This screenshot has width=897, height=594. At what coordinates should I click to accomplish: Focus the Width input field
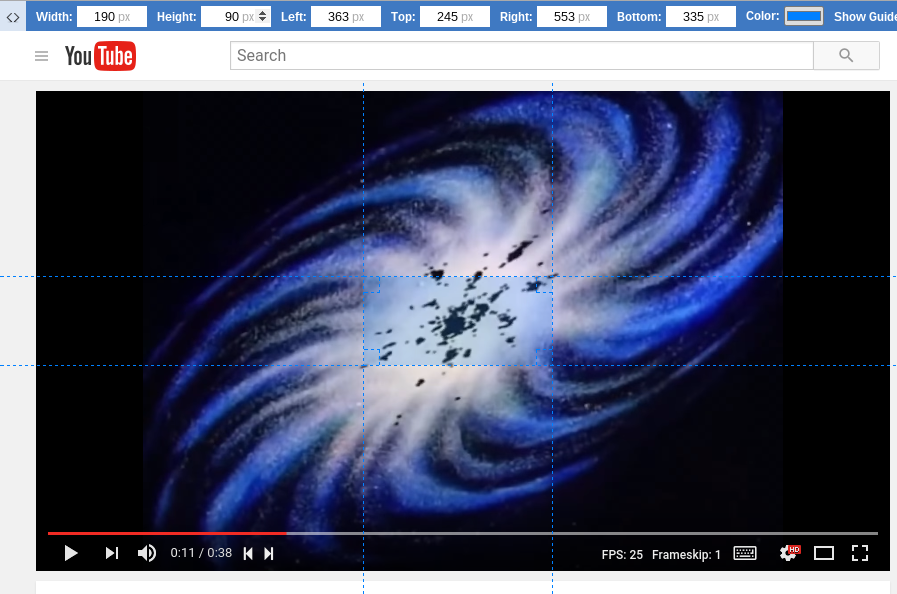(x=112, y=17)
